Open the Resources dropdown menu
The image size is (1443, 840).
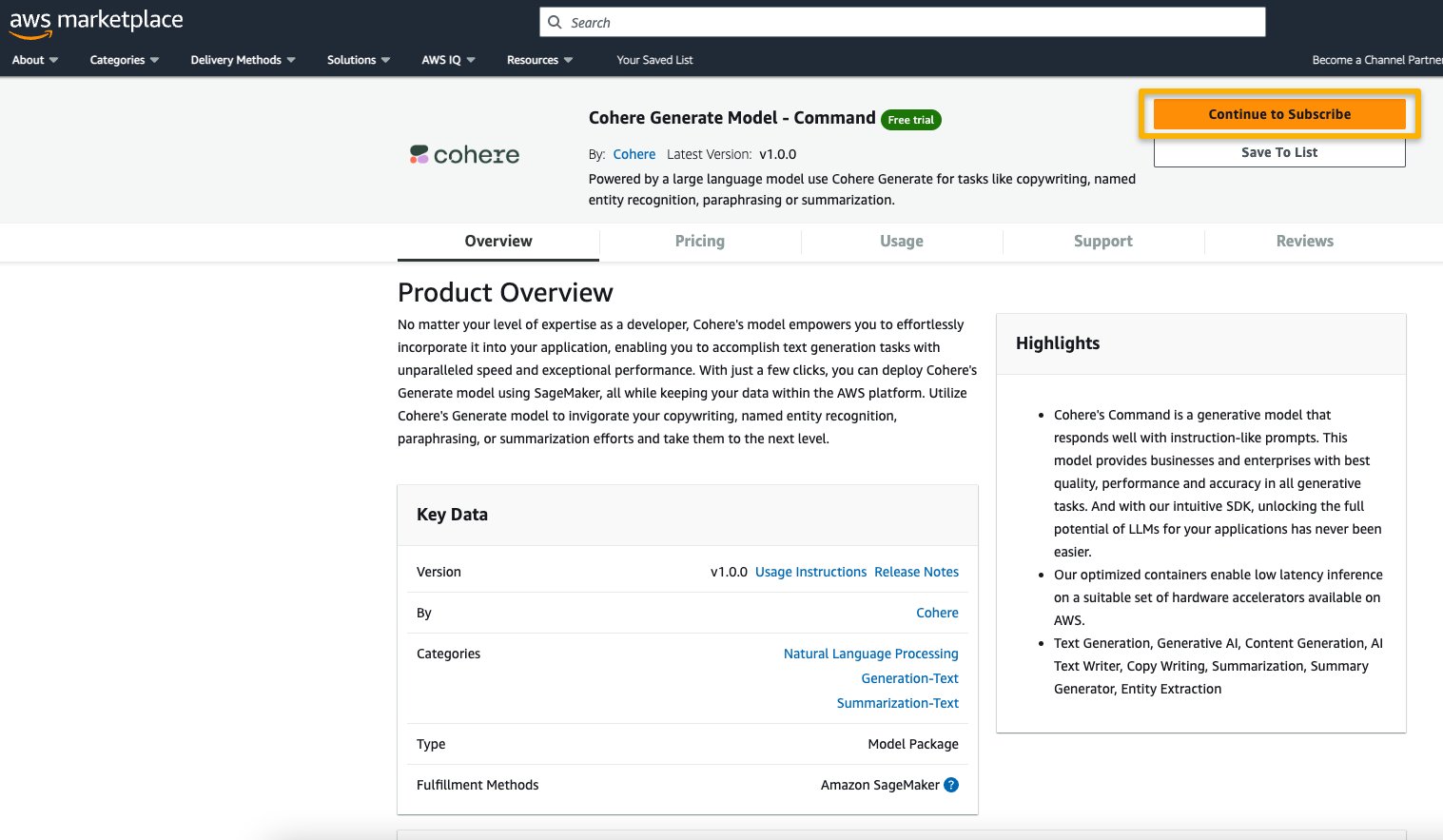pos(540,60)
